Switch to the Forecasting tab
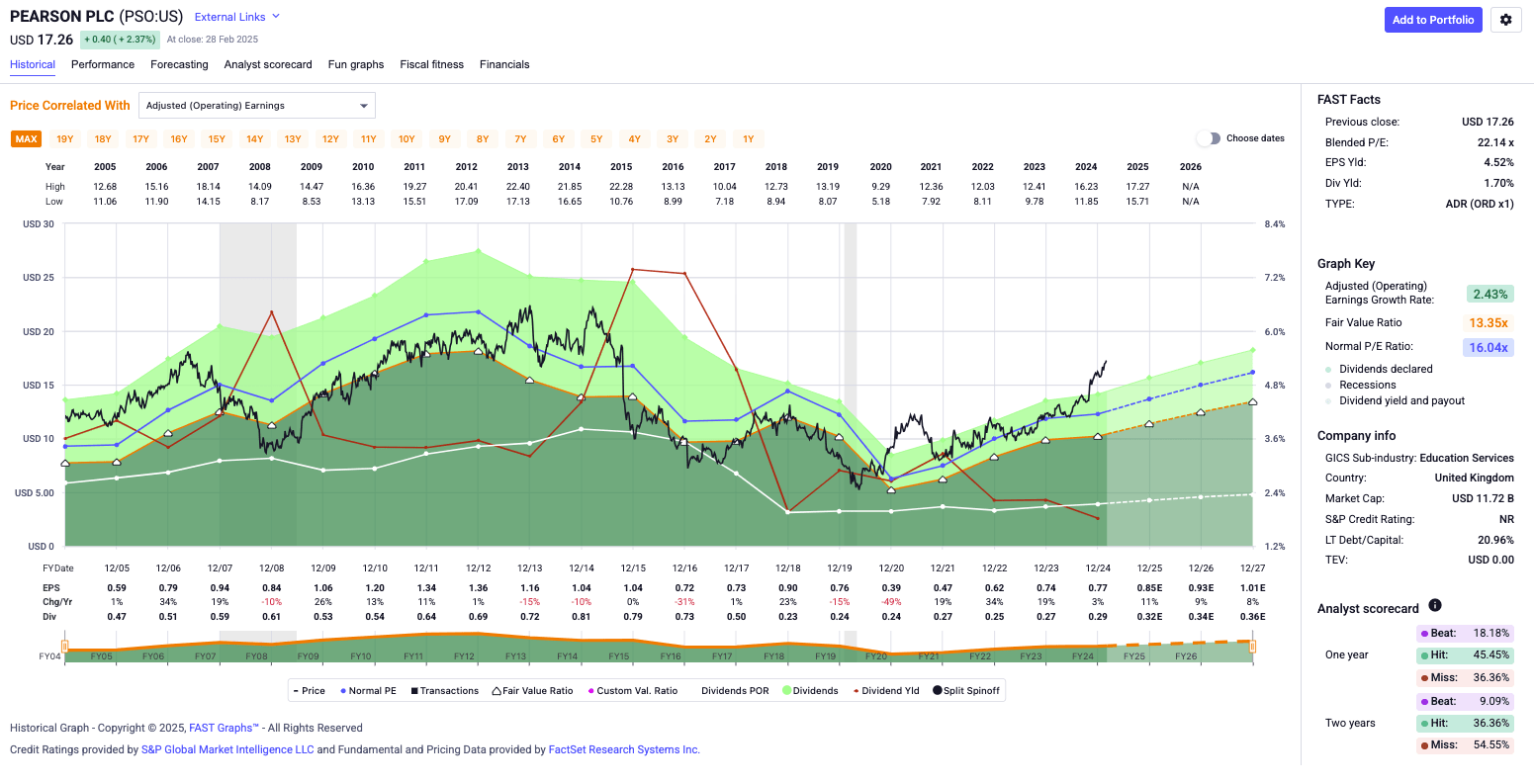This screenshot has height=784, width=1534. pyautogui.click(x=179, y=64)
